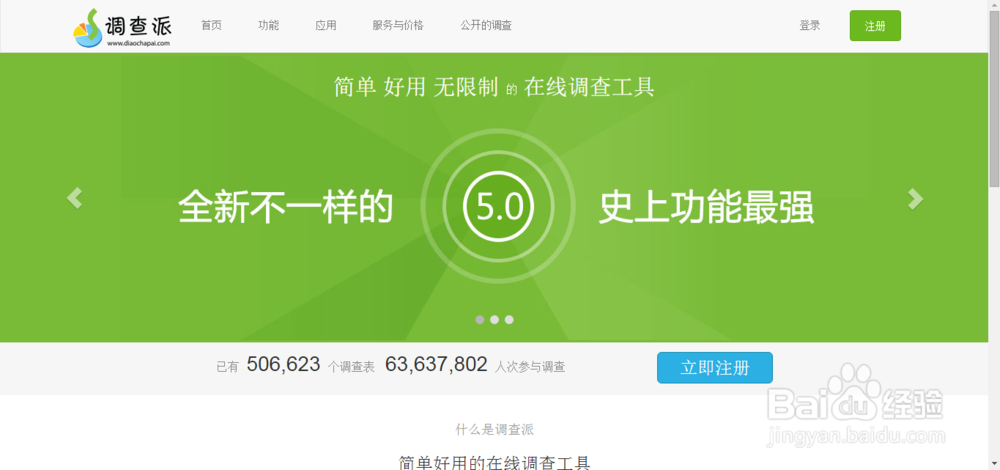Open the 服务与价格 menu item
Screen dimensions: 1000x470
click(398, 26)
